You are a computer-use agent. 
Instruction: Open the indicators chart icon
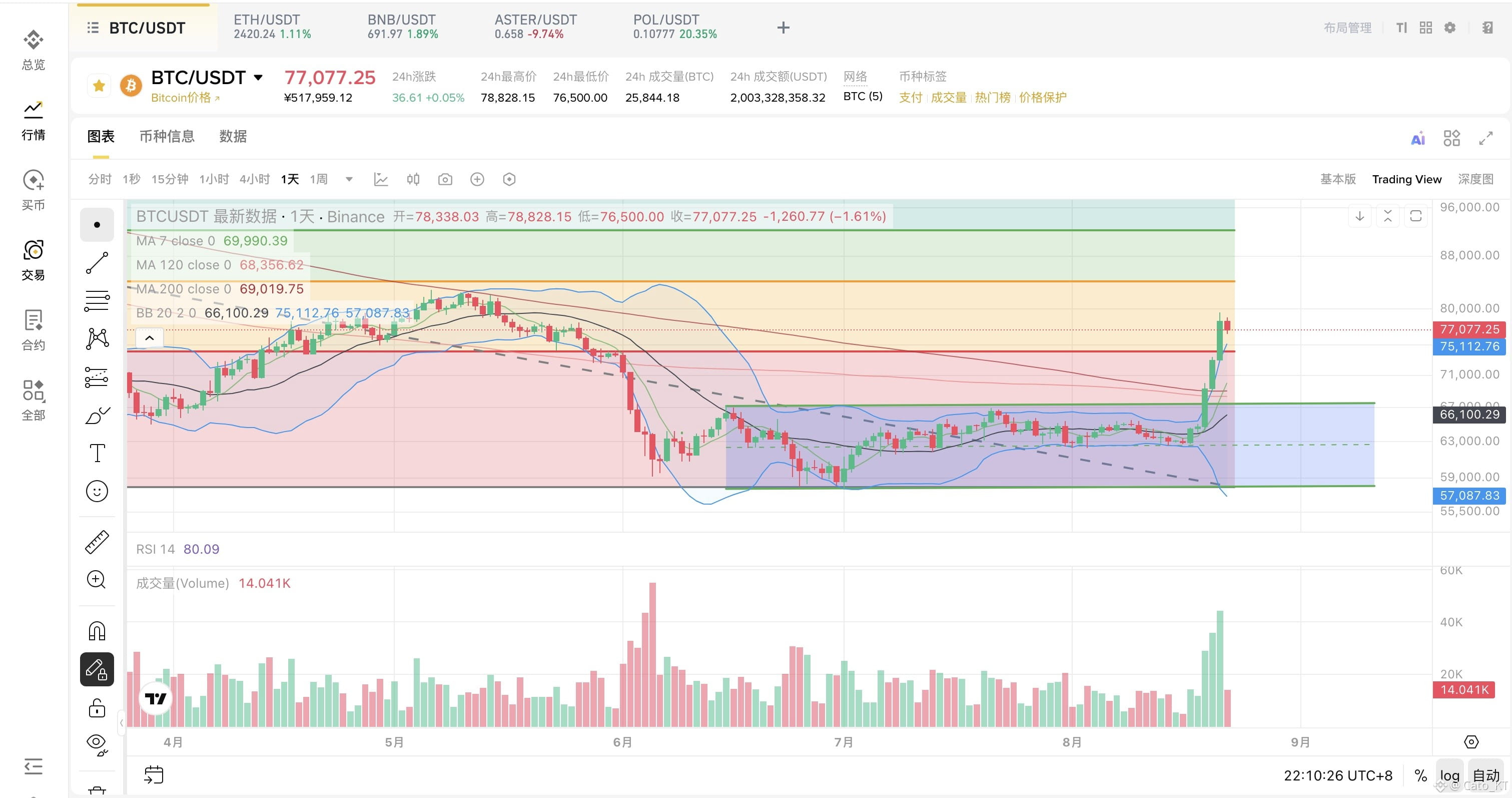381,179
